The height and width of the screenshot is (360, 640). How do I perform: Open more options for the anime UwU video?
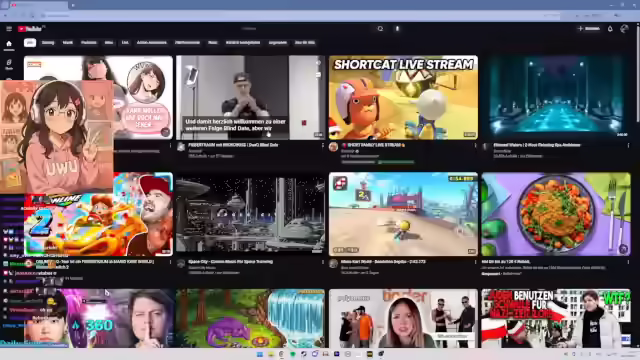[171, 145]
